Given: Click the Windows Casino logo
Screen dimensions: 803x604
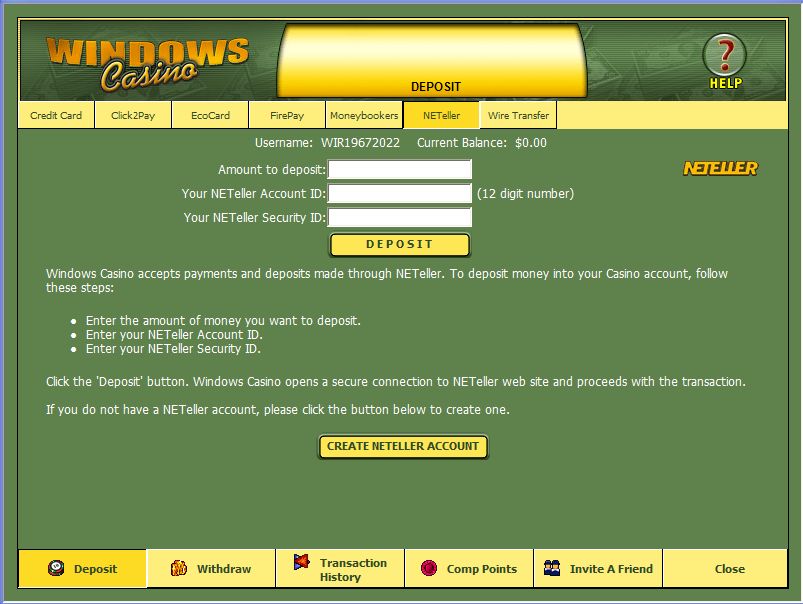Looking at the screenshot, I should (147, 64).
